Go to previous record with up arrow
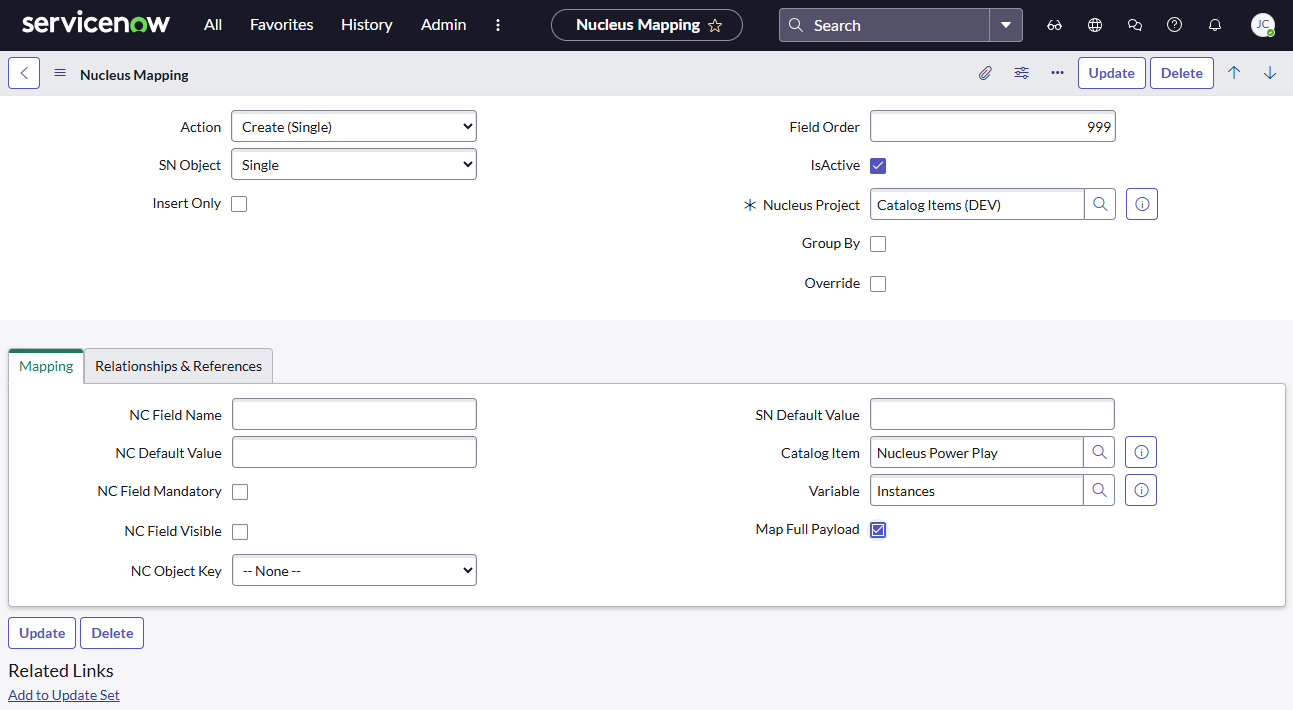The height and width of the screenshot is (710, 1293). pyautogui.click(x=1234, y=73)
